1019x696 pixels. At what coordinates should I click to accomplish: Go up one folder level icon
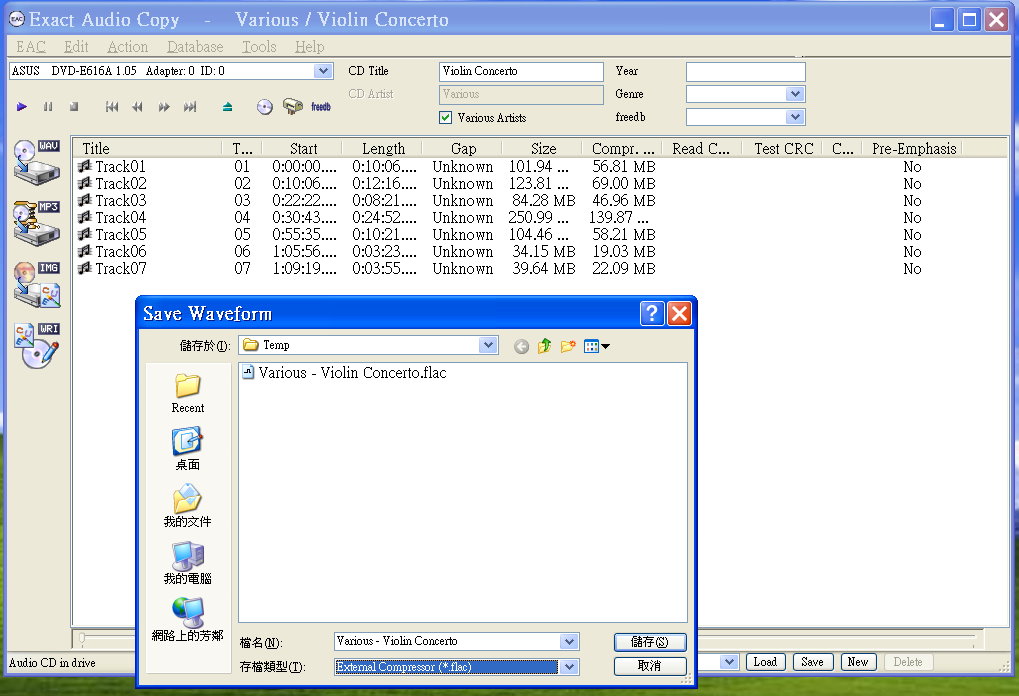[x=545, y=346]
